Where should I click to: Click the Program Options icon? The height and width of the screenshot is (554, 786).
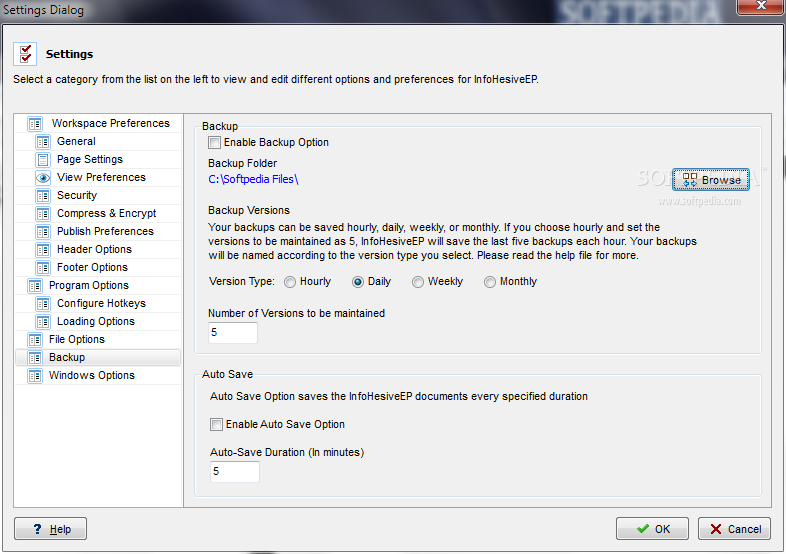35,286
